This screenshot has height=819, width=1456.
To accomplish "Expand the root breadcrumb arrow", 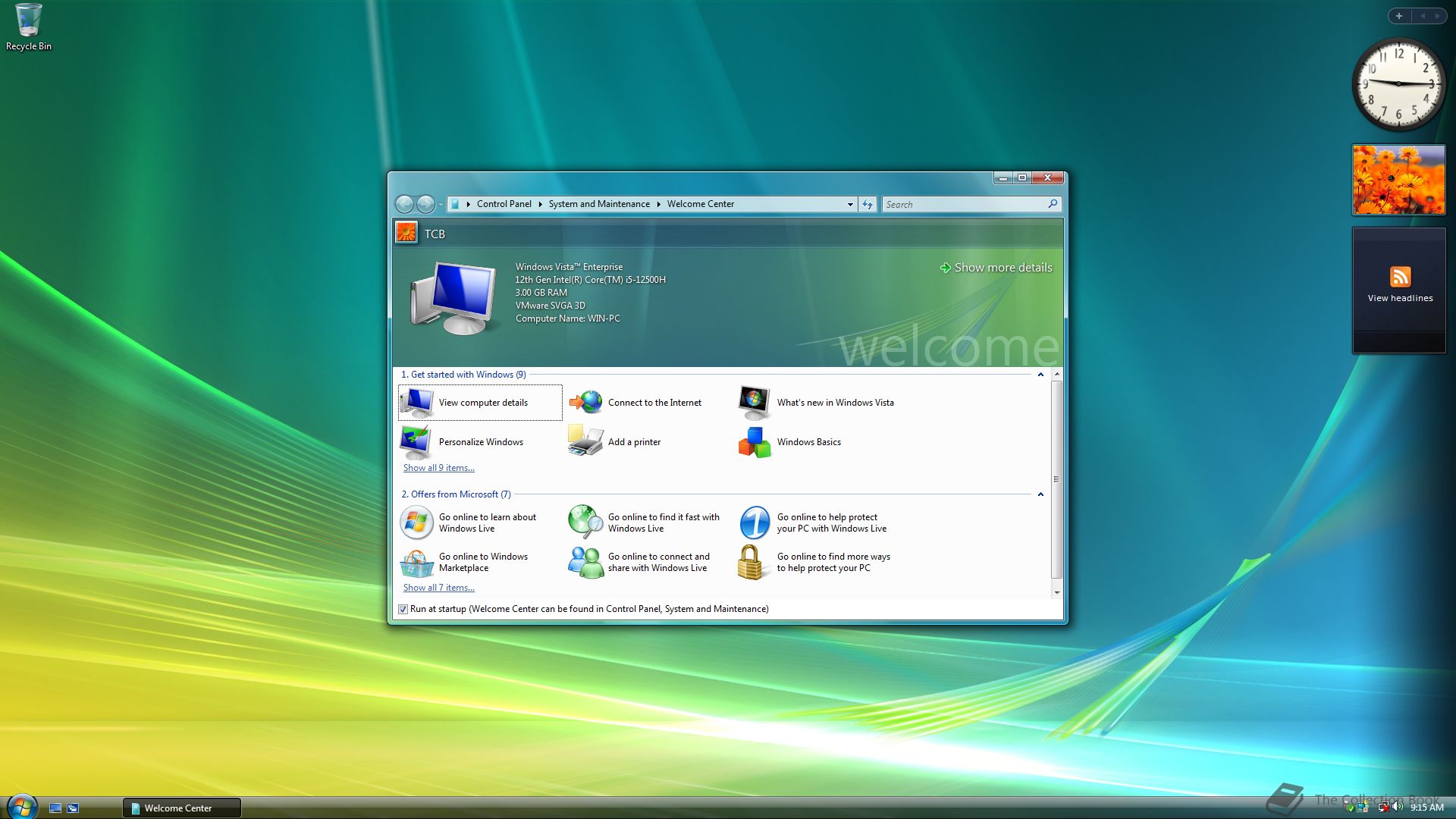I will point(469,204).
